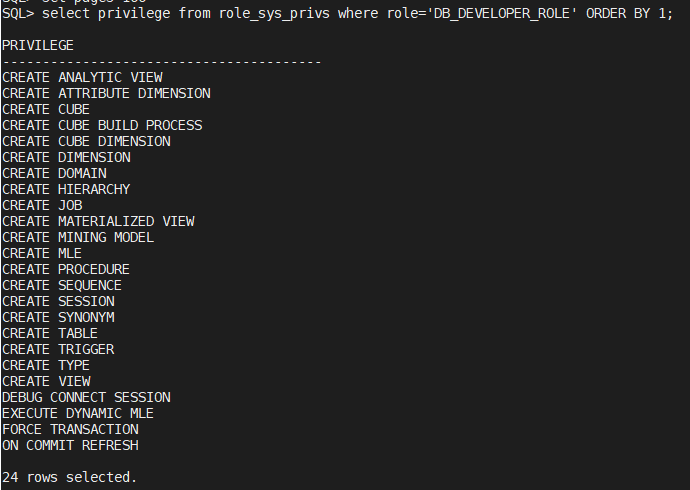Viewport: 690px width, 490px height.
Task: Click the CREATE PROCEDURE row
Action: click(x=66, y=269)
